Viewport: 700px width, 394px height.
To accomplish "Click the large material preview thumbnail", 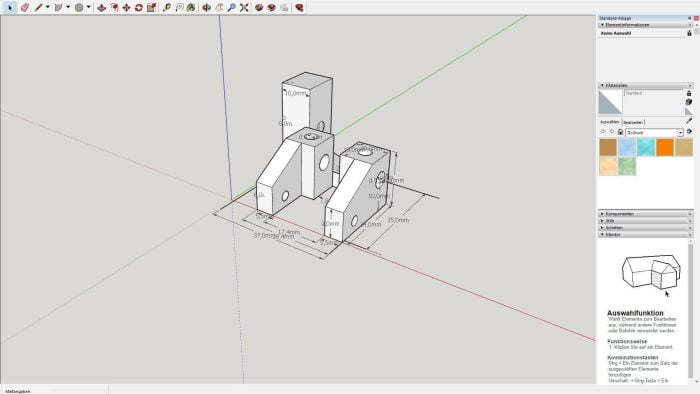I will [x=610, y=102].
